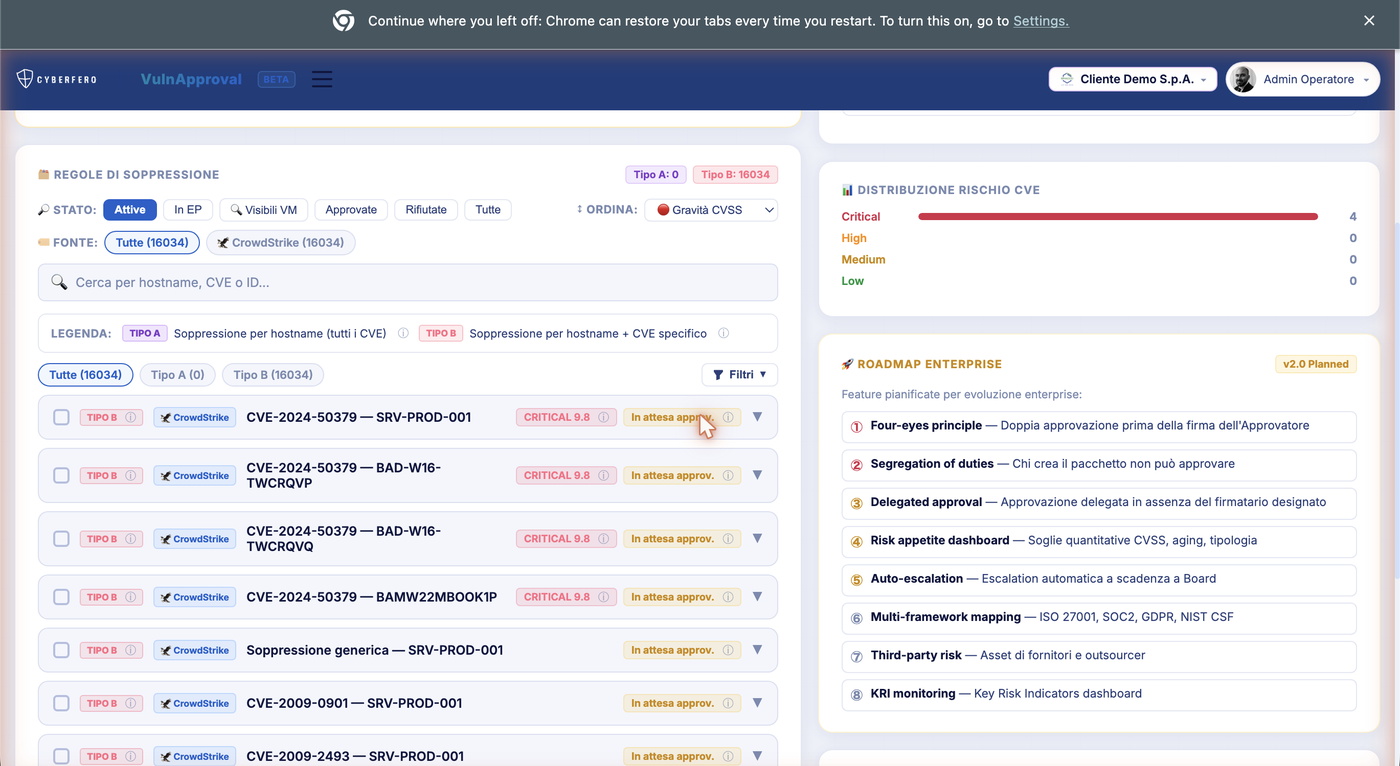
Task: Tick the checkbox for Soppressione generica rule
Action: [61, 650]
